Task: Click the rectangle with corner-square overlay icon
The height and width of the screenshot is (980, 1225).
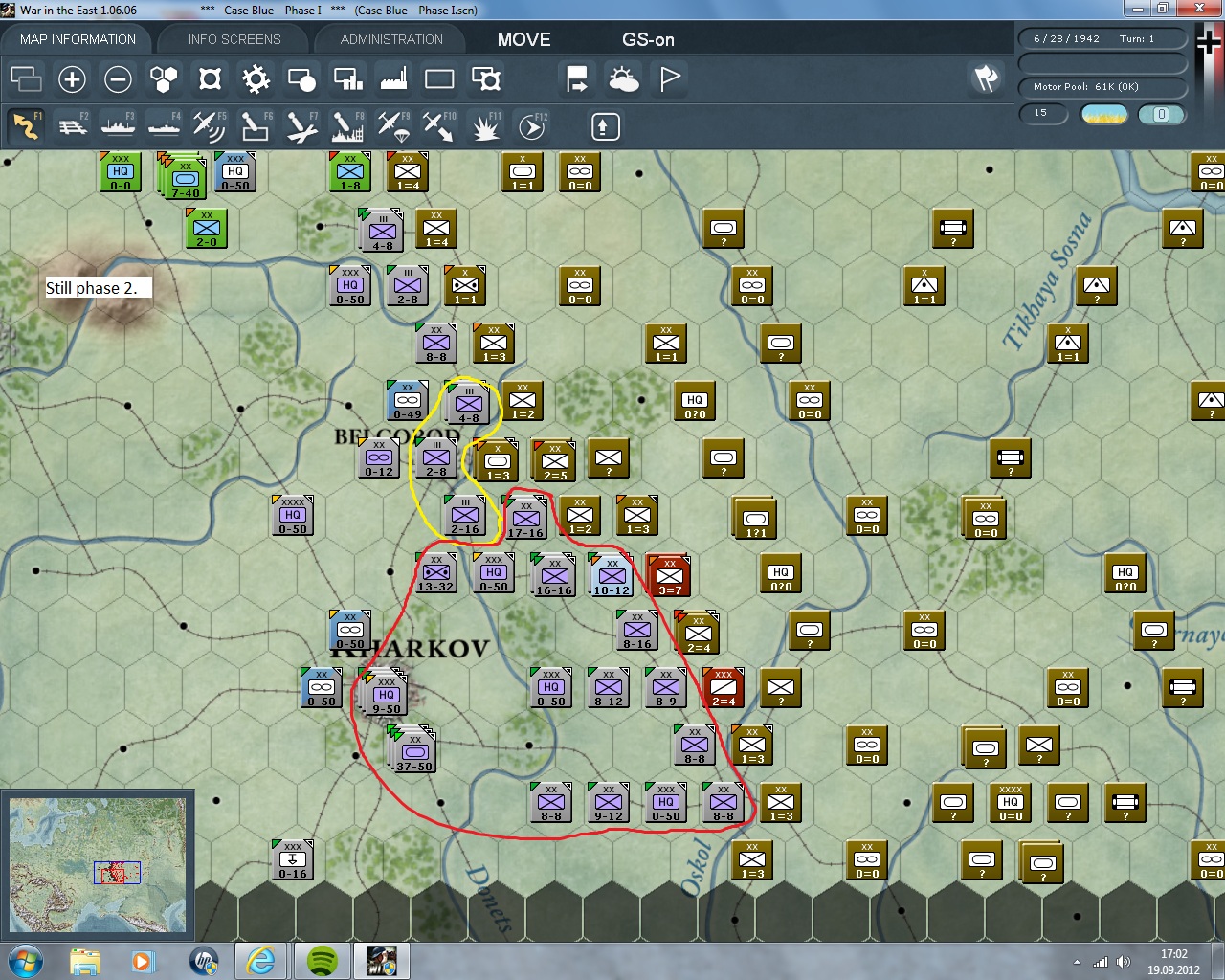Action: point(485,78)
